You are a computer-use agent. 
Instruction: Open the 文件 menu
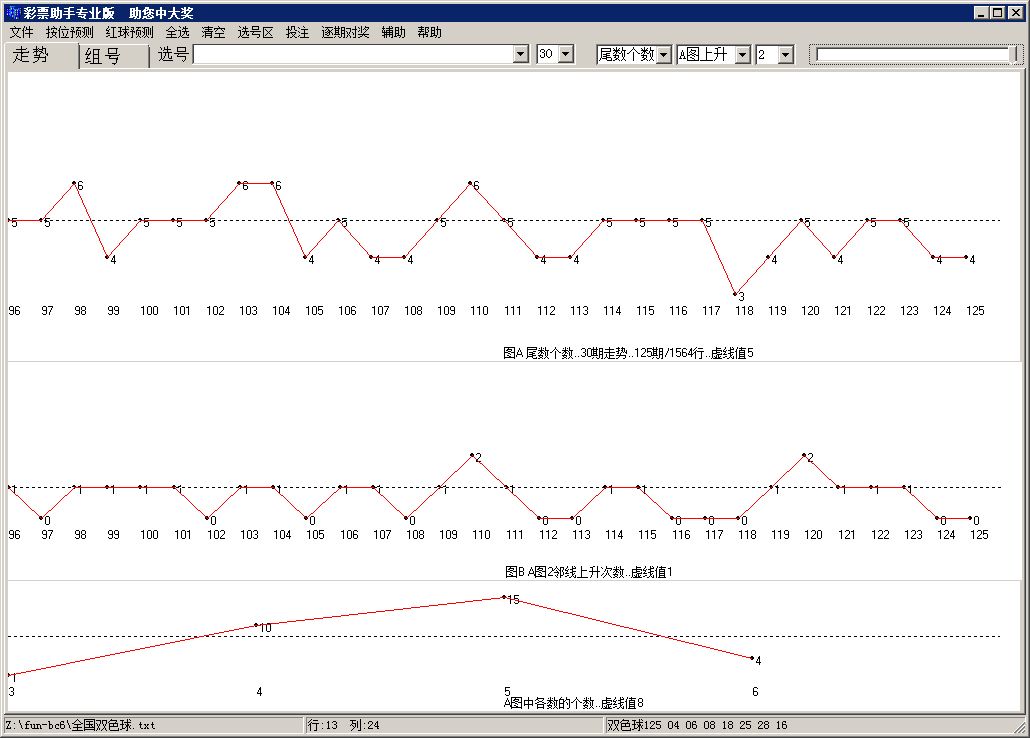21,32
